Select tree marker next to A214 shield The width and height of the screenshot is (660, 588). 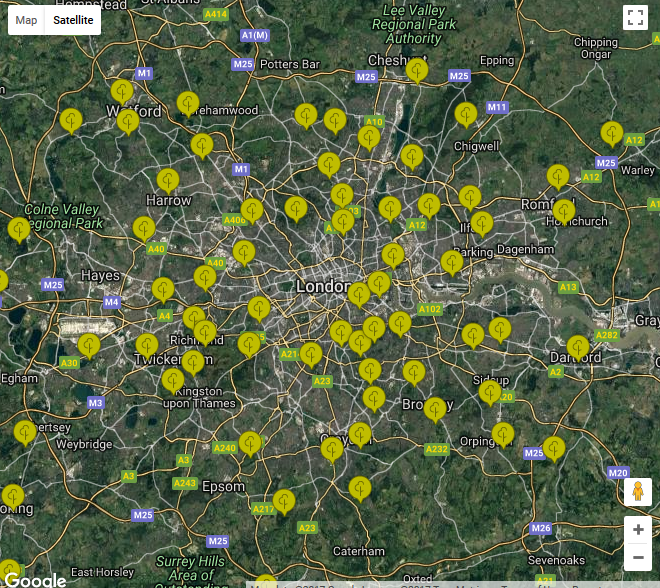pyautogui.click(x=311, y=355)
